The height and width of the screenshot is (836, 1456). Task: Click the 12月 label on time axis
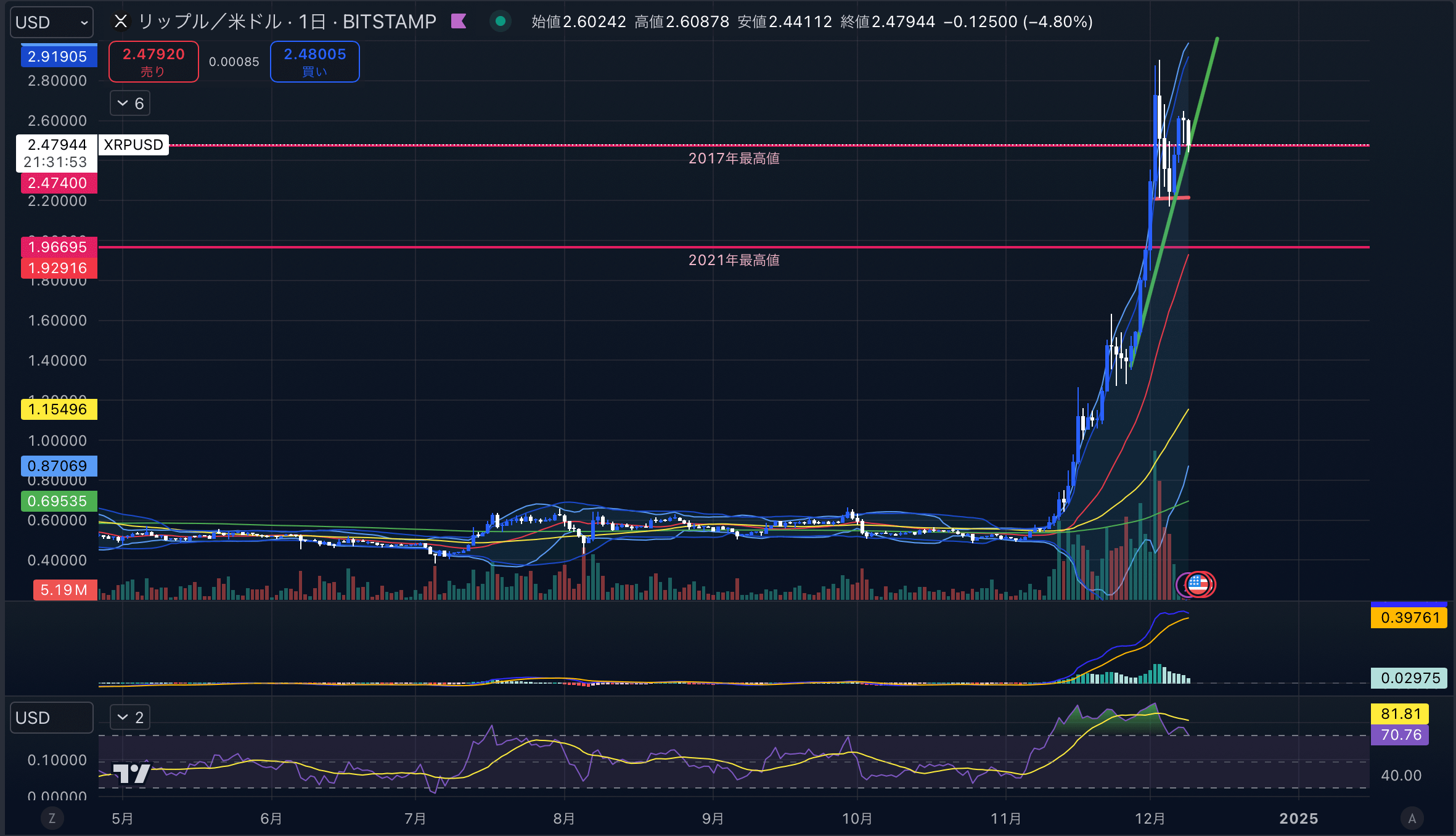point(1150,819)
